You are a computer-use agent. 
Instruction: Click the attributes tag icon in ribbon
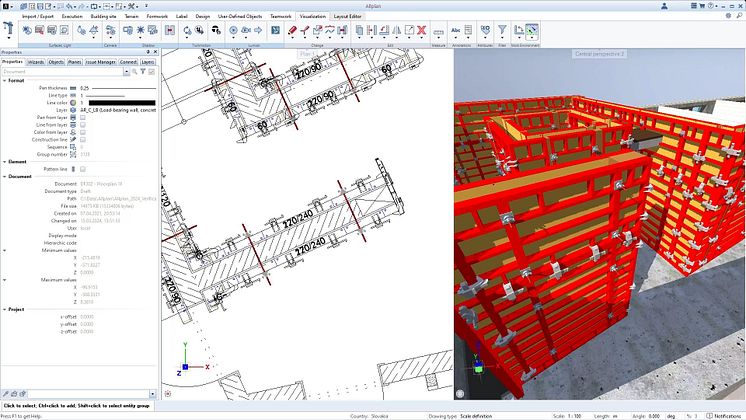tap(485, 30)
